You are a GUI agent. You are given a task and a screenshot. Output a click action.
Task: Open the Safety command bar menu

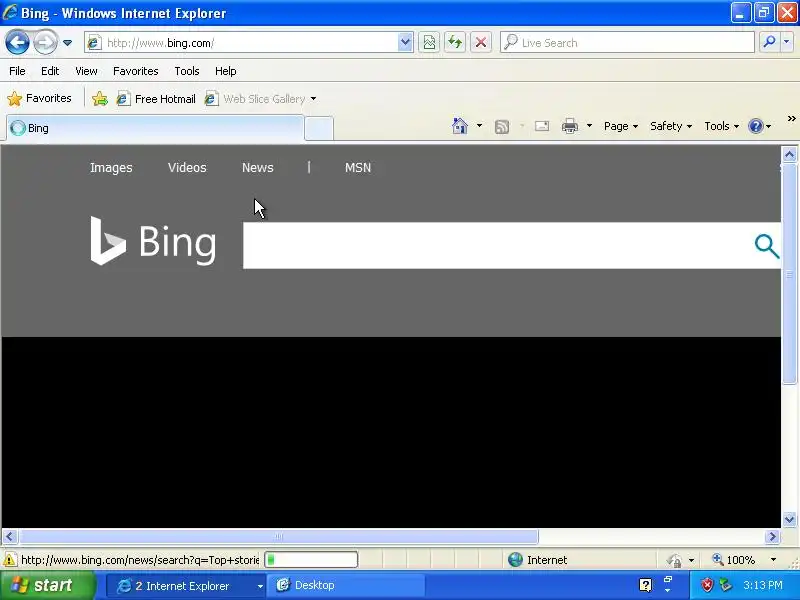click(x=671, y=126)
